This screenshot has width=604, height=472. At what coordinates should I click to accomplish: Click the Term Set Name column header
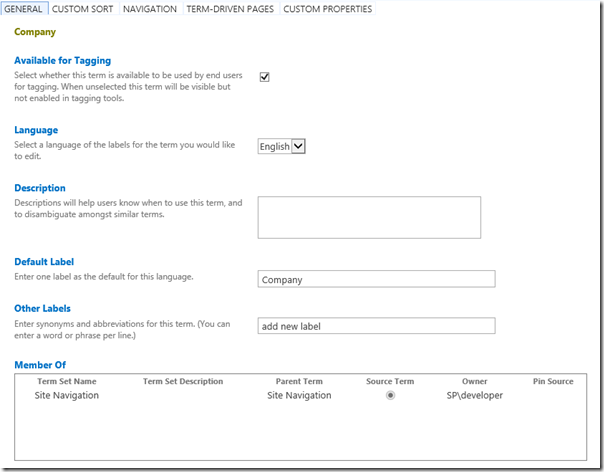[x=67, y=381]
